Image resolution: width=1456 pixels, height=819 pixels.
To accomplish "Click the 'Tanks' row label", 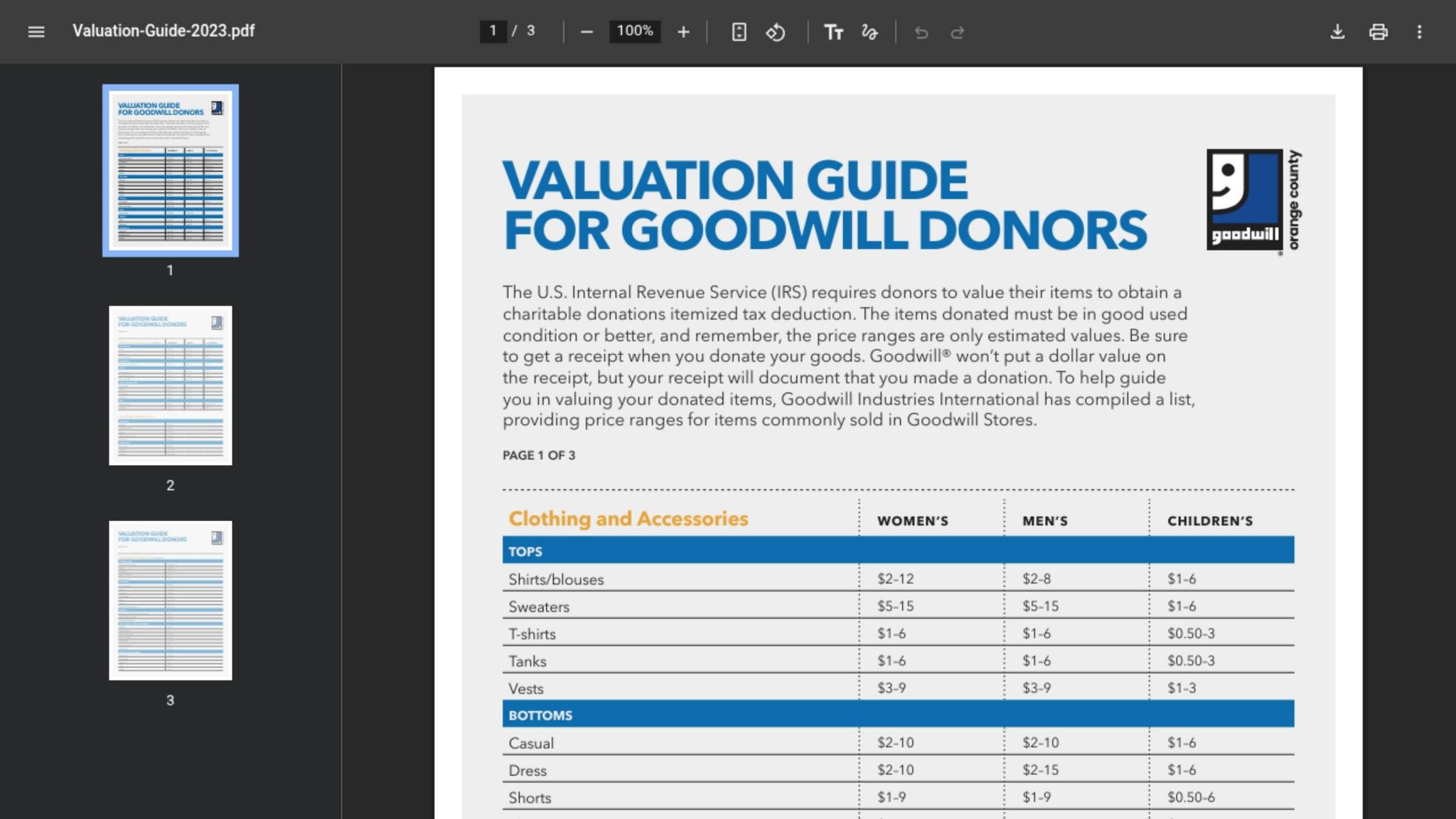I will pos(528,661).
